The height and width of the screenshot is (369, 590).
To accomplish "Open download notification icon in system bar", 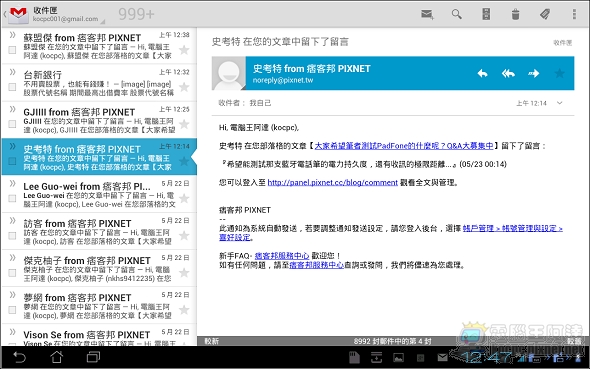I will click(376, 357).
